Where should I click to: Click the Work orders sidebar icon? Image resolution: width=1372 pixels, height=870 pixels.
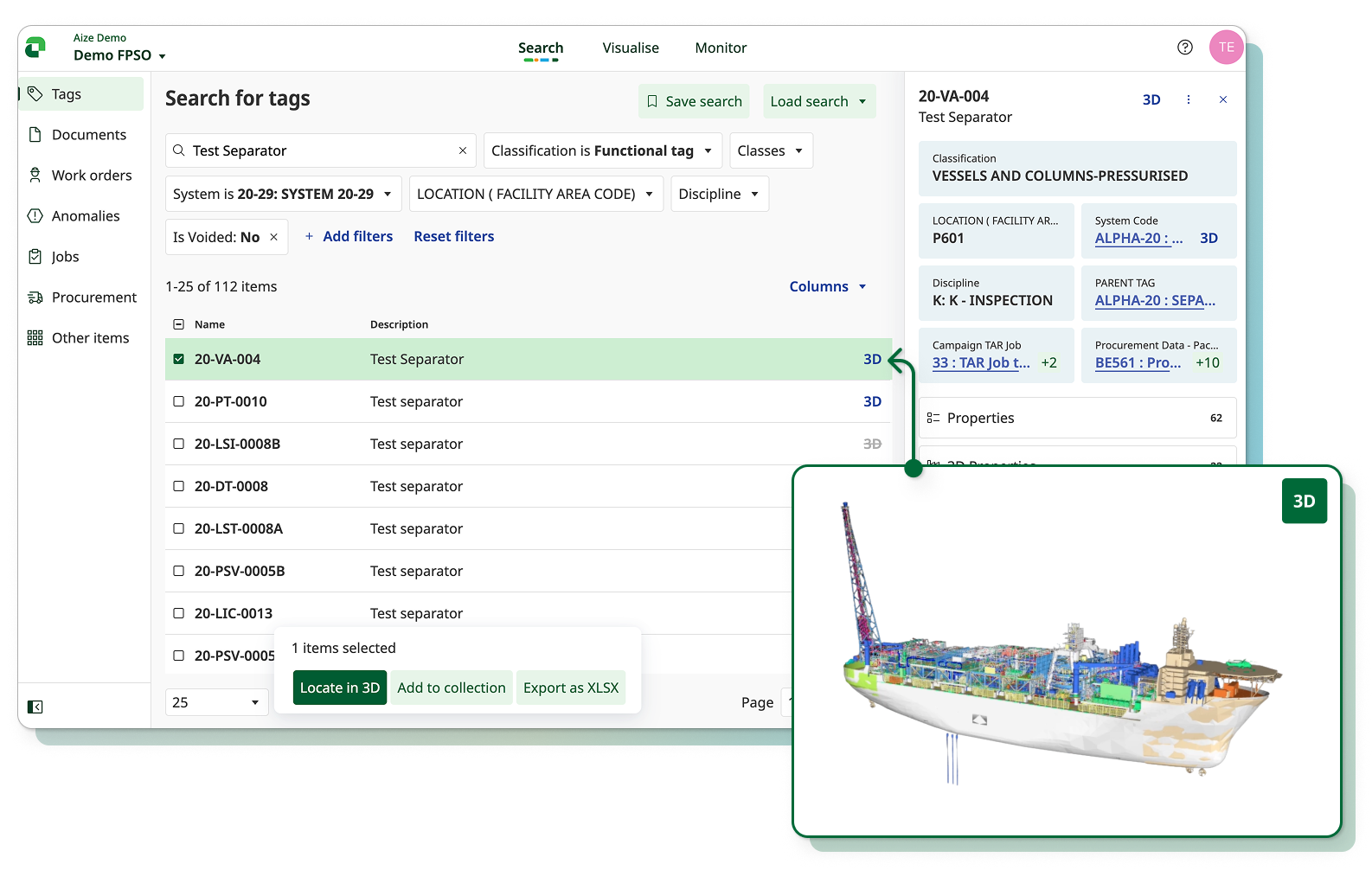[x=35, y=175]
